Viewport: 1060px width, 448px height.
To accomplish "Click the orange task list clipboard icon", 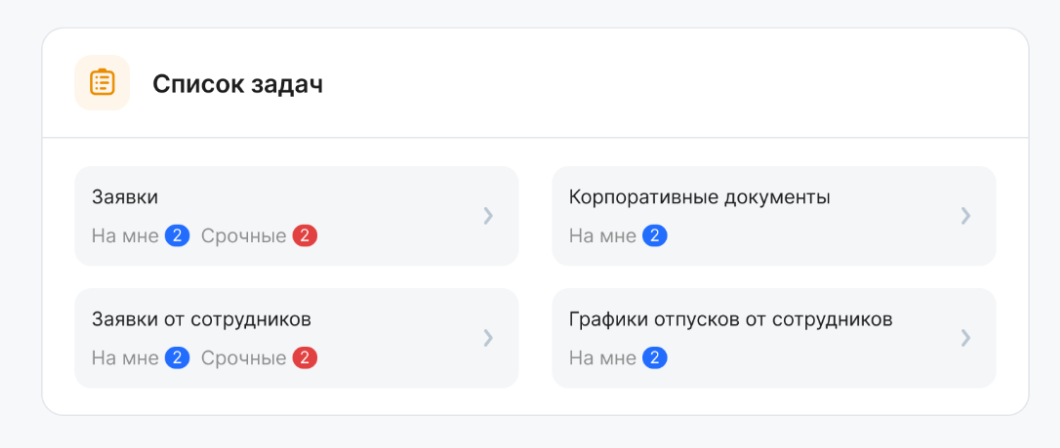I will [102, 83].
